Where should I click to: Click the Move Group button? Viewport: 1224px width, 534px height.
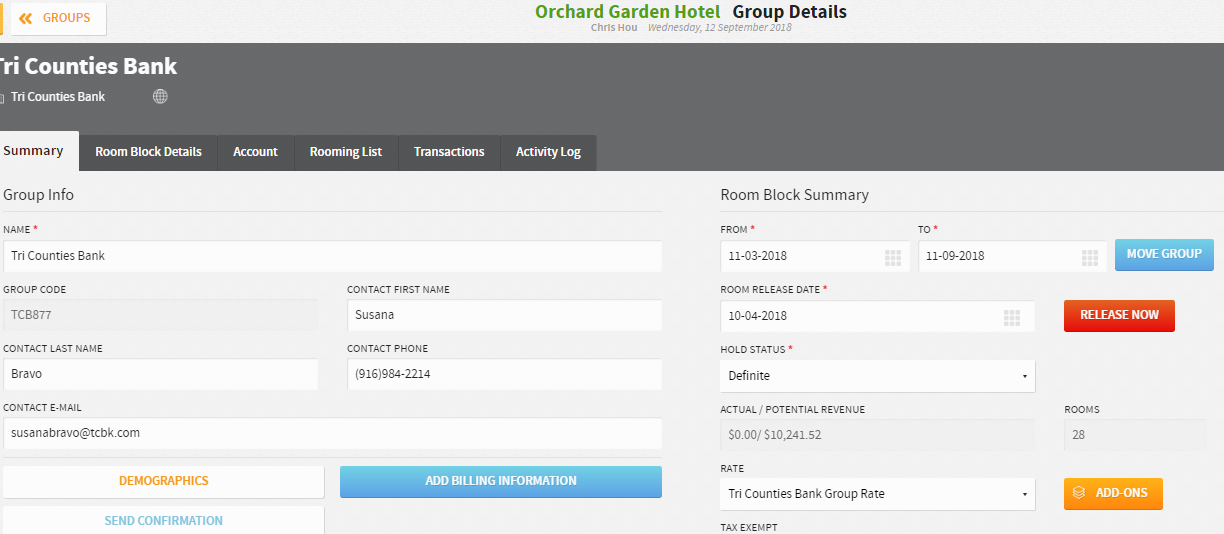click(1164, 254)
